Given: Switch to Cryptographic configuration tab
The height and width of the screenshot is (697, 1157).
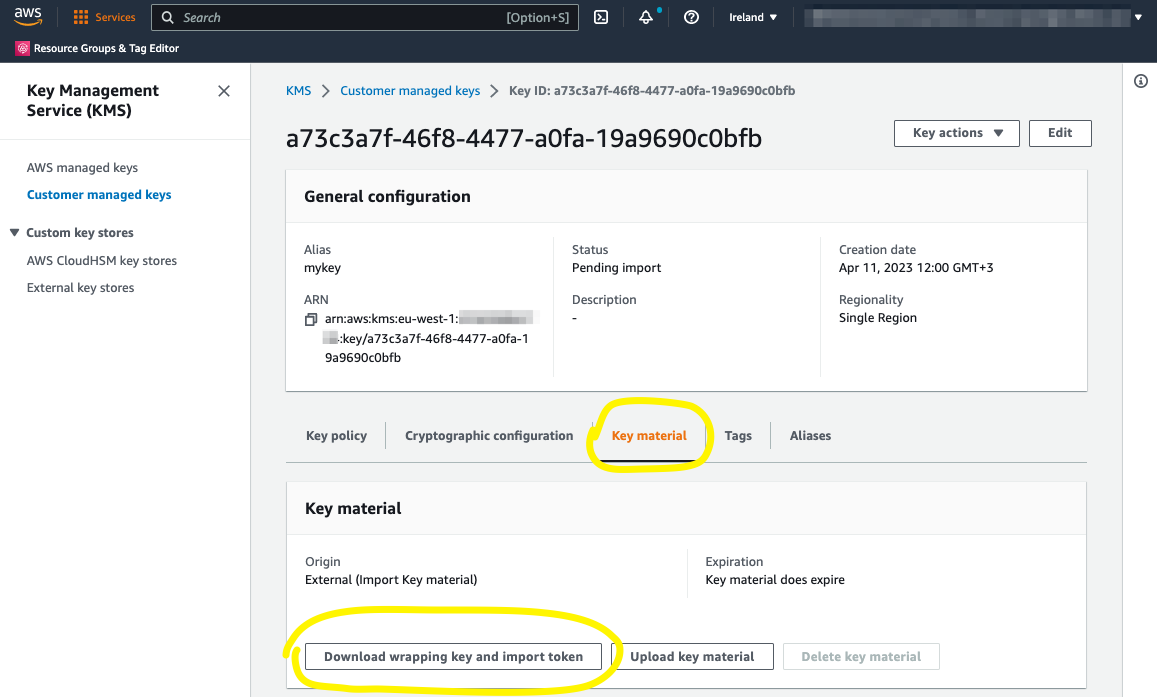Looking at the screenshot, I should (x=489, y=435).
